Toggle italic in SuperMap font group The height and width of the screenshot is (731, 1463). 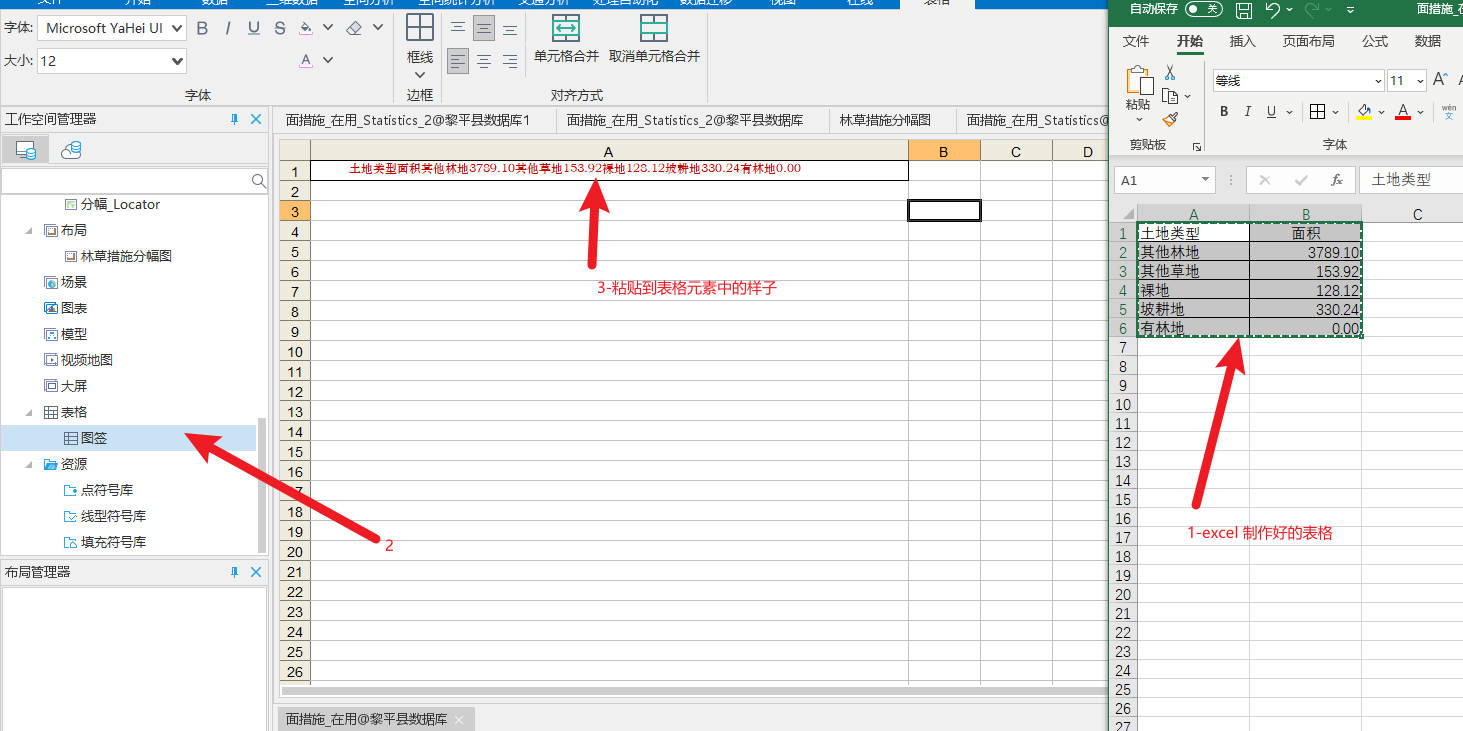click(228, 29)
